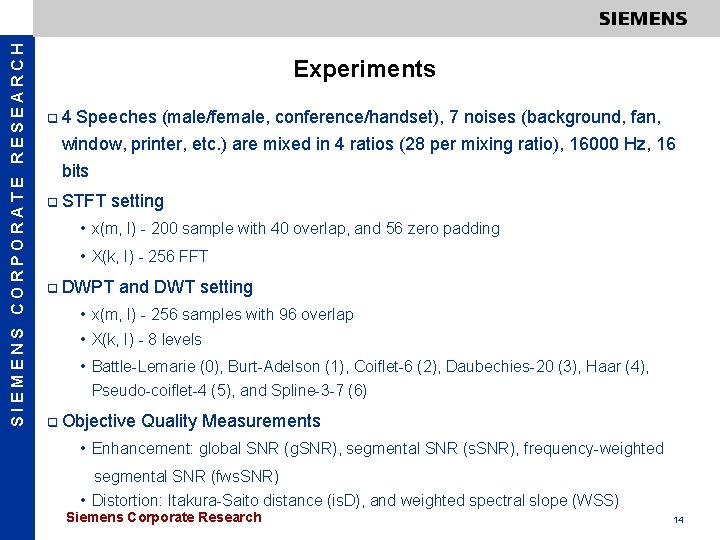The height and width of the screenshot is (540, 720).
Task: Click the Pseudo-coiflet-4 and Spline-3-7 line
Action: point(229,390)
